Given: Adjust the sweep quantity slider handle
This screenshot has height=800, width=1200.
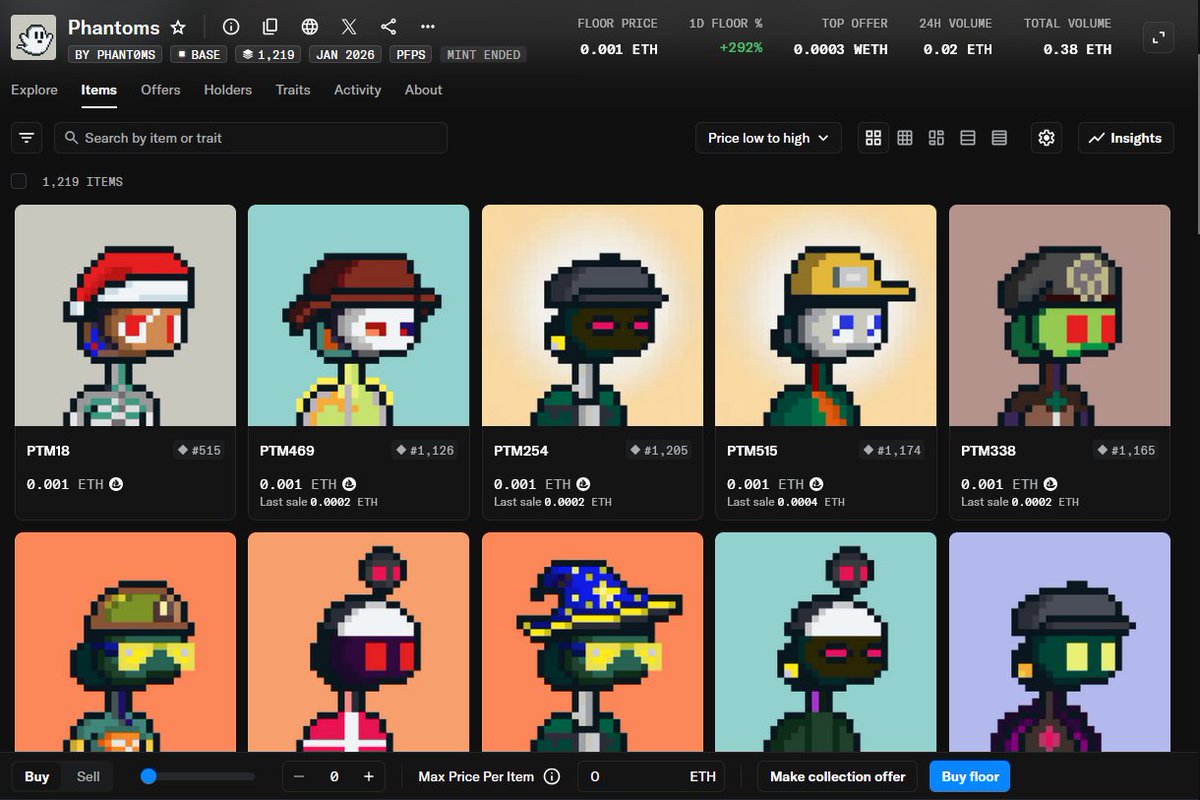Looking at the screenshot, I should (149, 776).
